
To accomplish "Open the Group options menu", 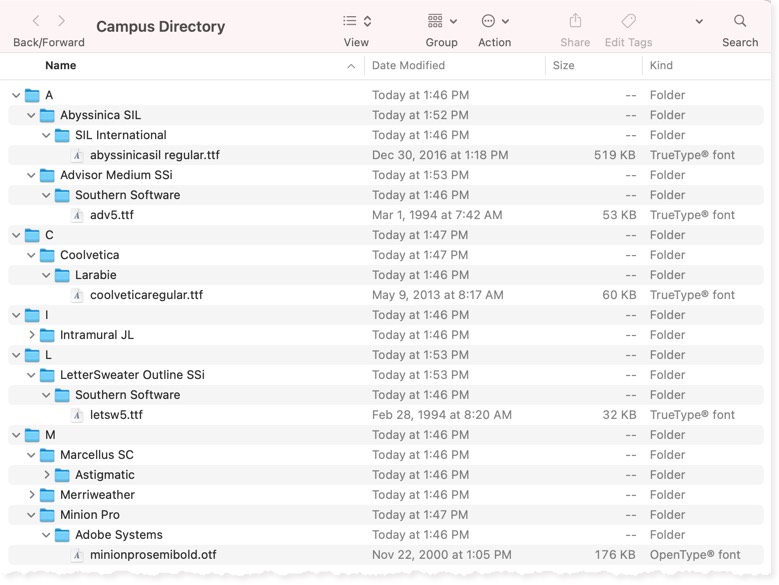I will click(x=442, y=21).
